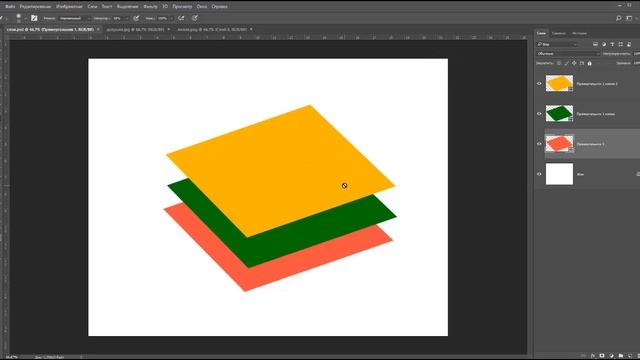Open the layer filter kind dropdown
This screenshot has height=360, width=640.
pos(557,44)
